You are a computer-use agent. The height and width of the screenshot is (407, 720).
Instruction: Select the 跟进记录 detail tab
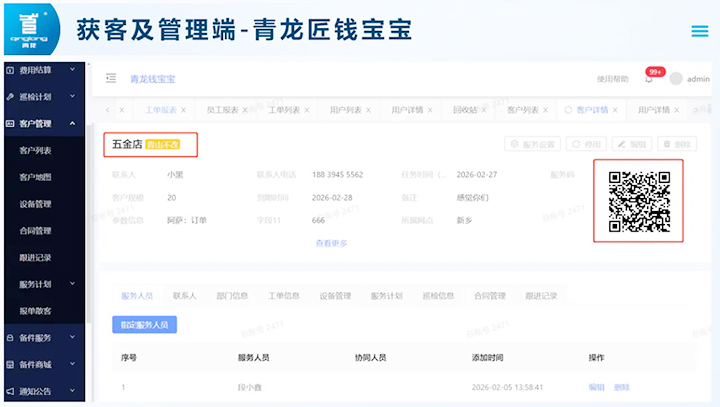pos(541,296)
